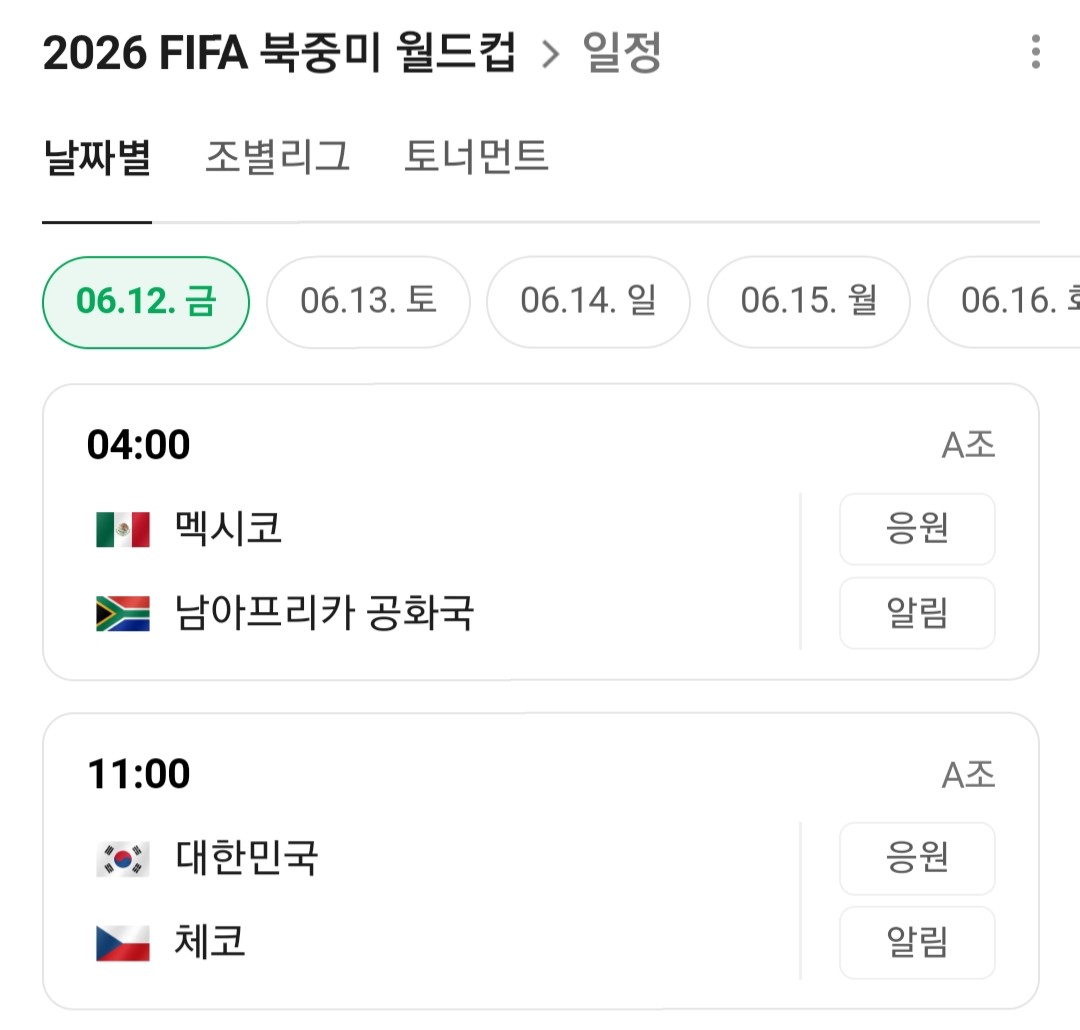Select the 06.13. 토 date chip
1080x1030 pixels.
click(368, 302)
